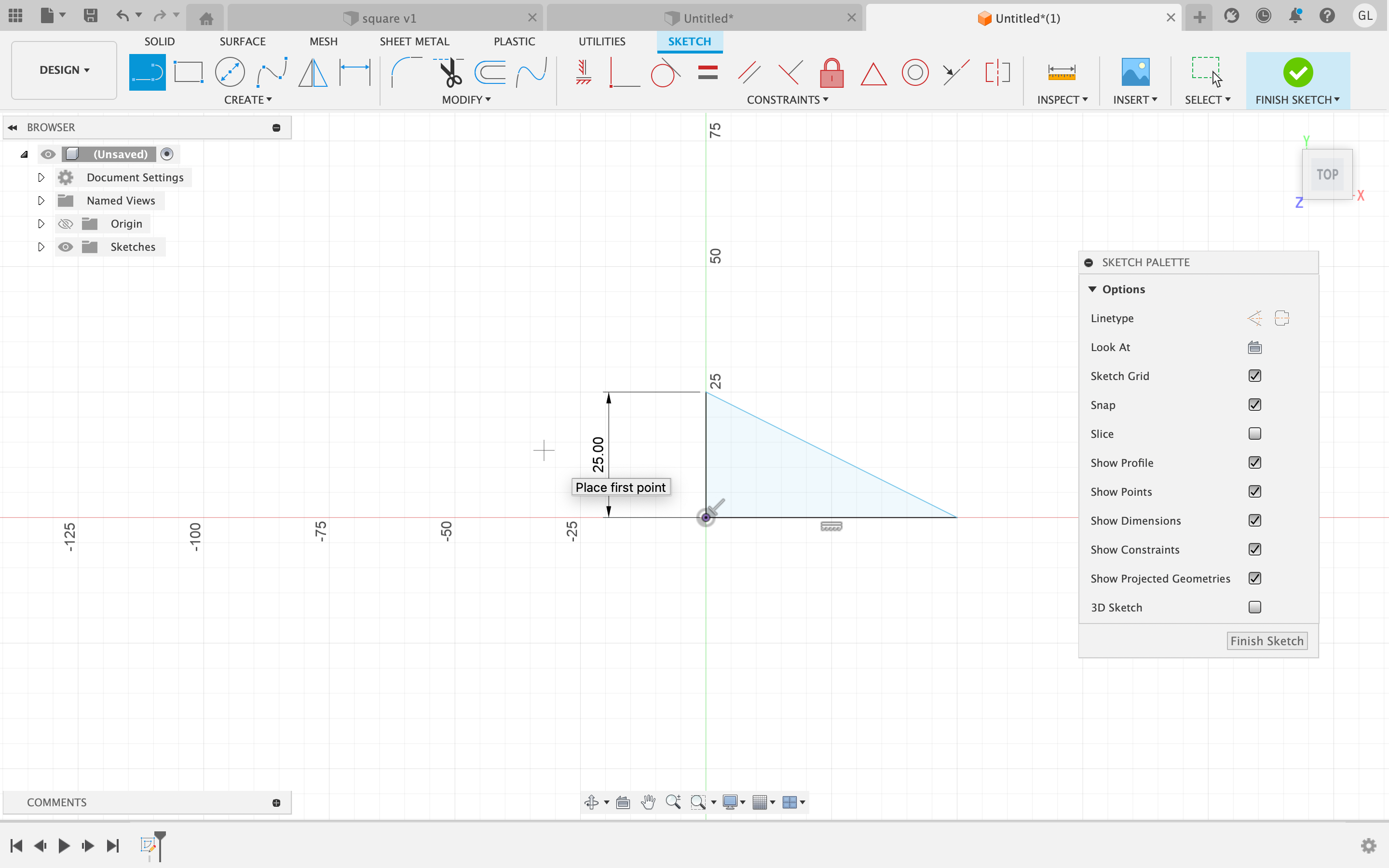Viewport: 1389px width, 868px height.
Task: Switch to the SURFACE tab
Action: pos(242,41)
